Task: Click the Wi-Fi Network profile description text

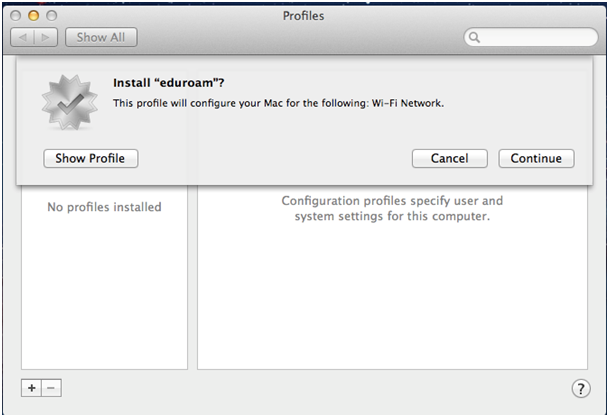Action: 278,103
